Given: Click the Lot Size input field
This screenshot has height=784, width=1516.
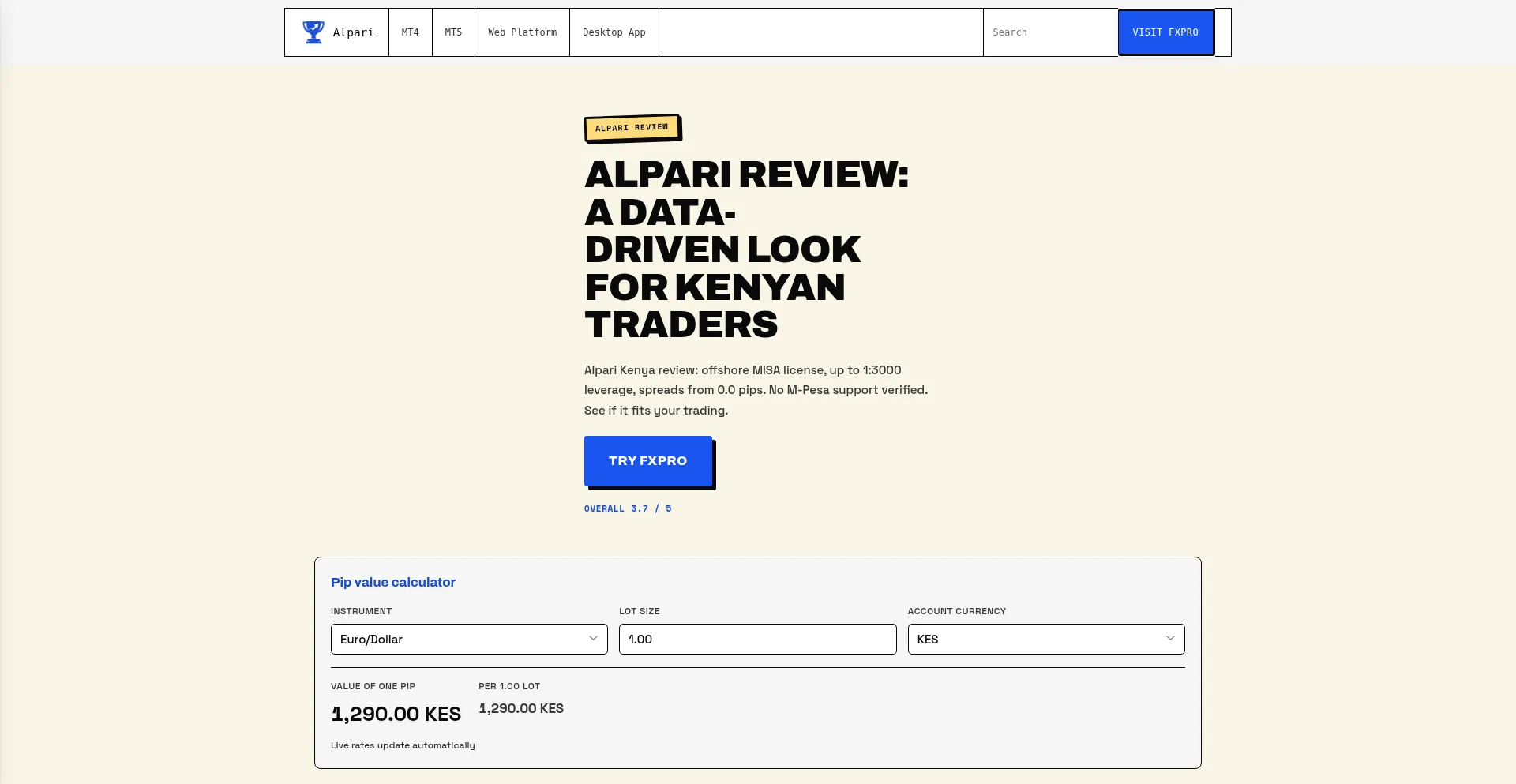Looking at the screenshot, I should click(x=757, y=639).
